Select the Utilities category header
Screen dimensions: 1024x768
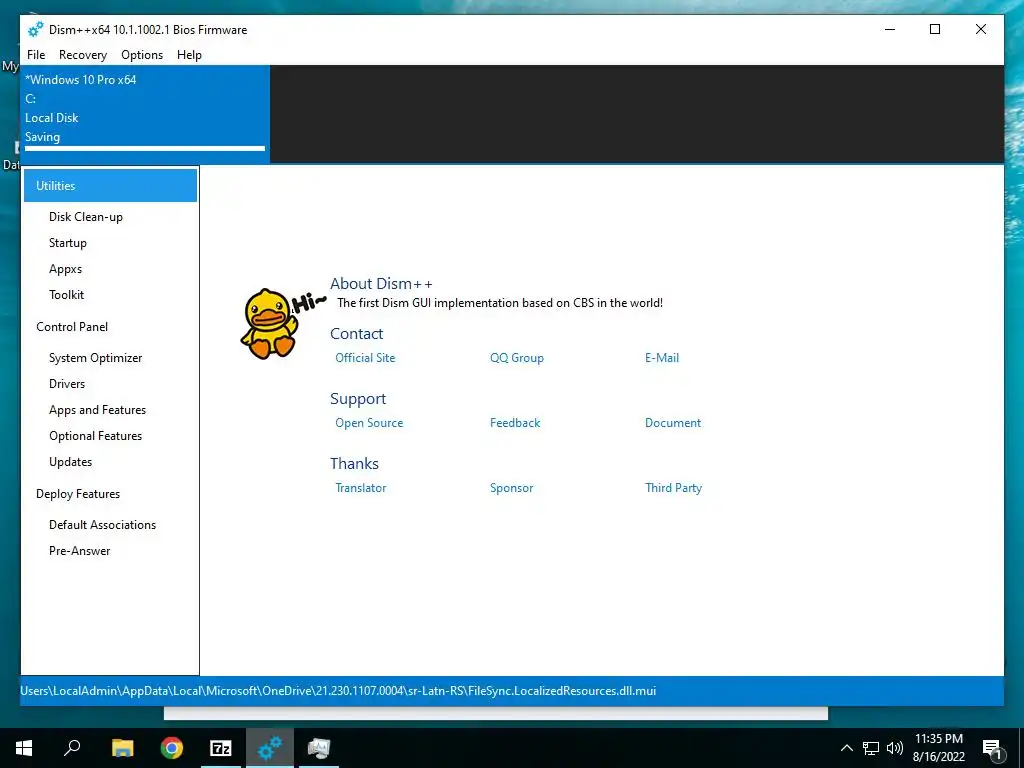[110, 185]
